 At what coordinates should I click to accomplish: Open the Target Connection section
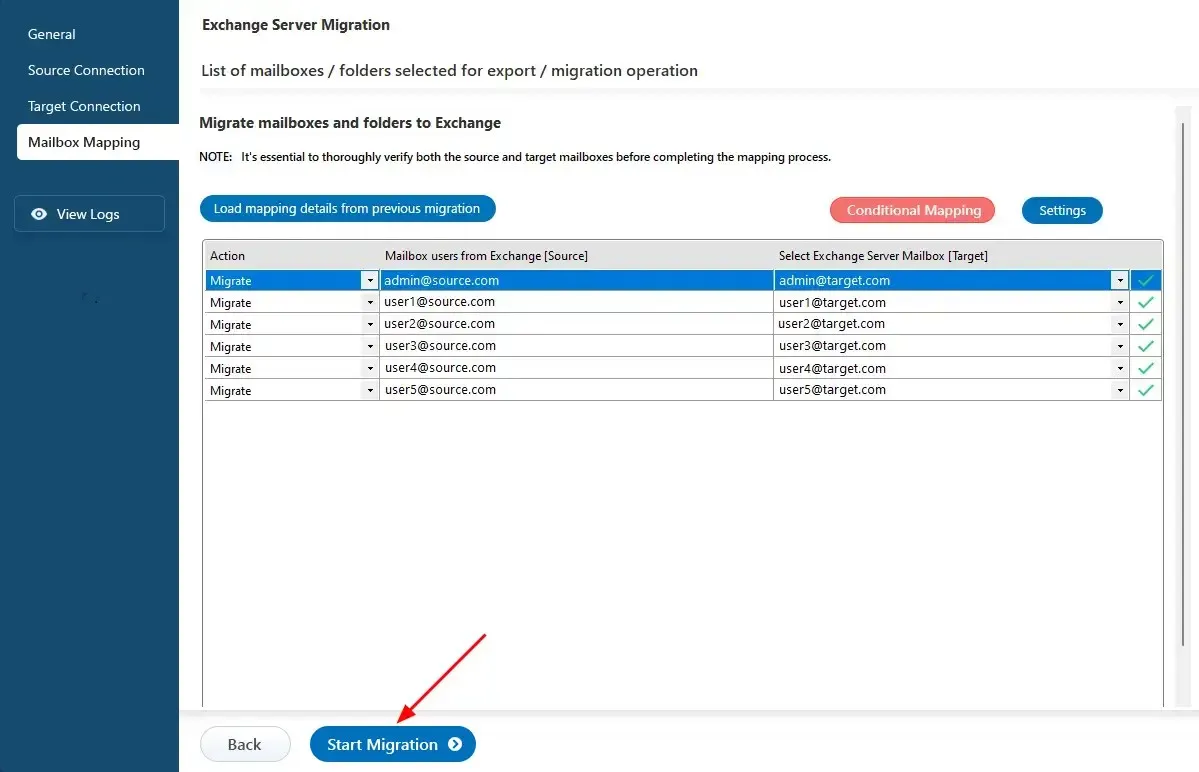[x=84, y=106]
